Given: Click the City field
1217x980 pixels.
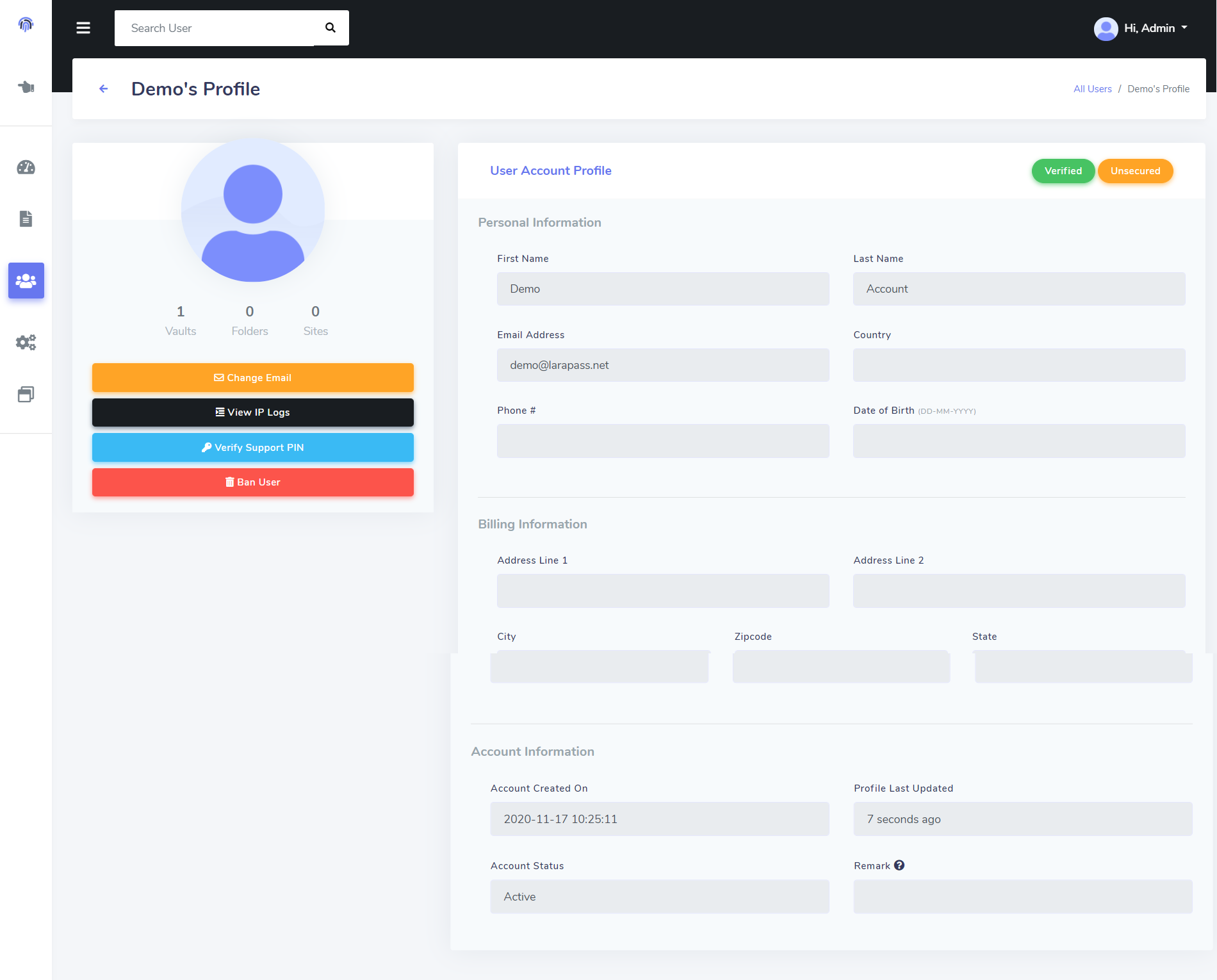Looking at the screenshot, I should point(600,667).
